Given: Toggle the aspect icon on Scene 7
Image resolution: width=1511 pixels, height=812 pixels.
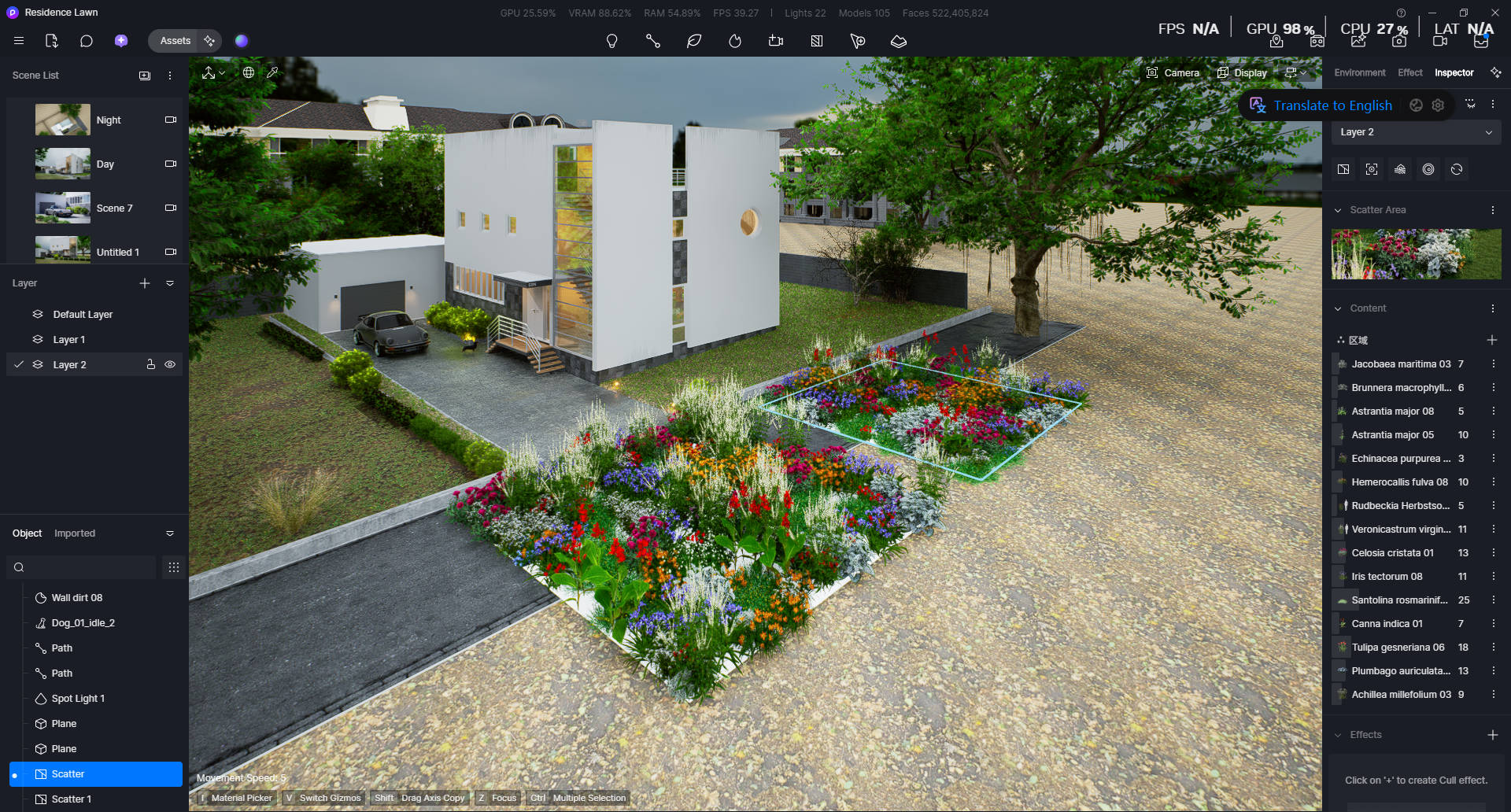Looking at the screenshot, I should coord(170,208).
